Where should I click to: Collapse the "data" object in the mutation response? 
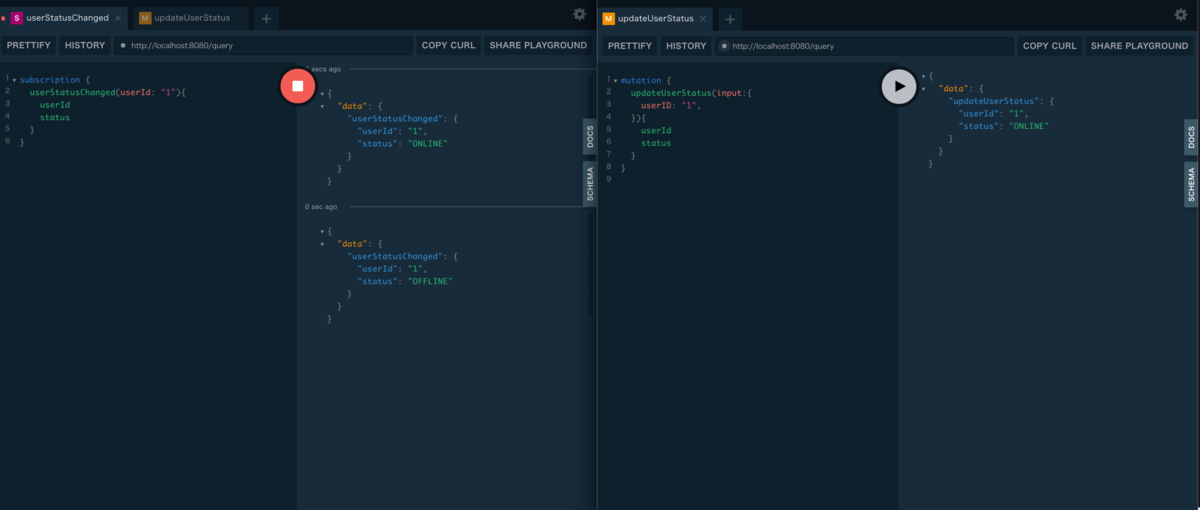[922, 89]
